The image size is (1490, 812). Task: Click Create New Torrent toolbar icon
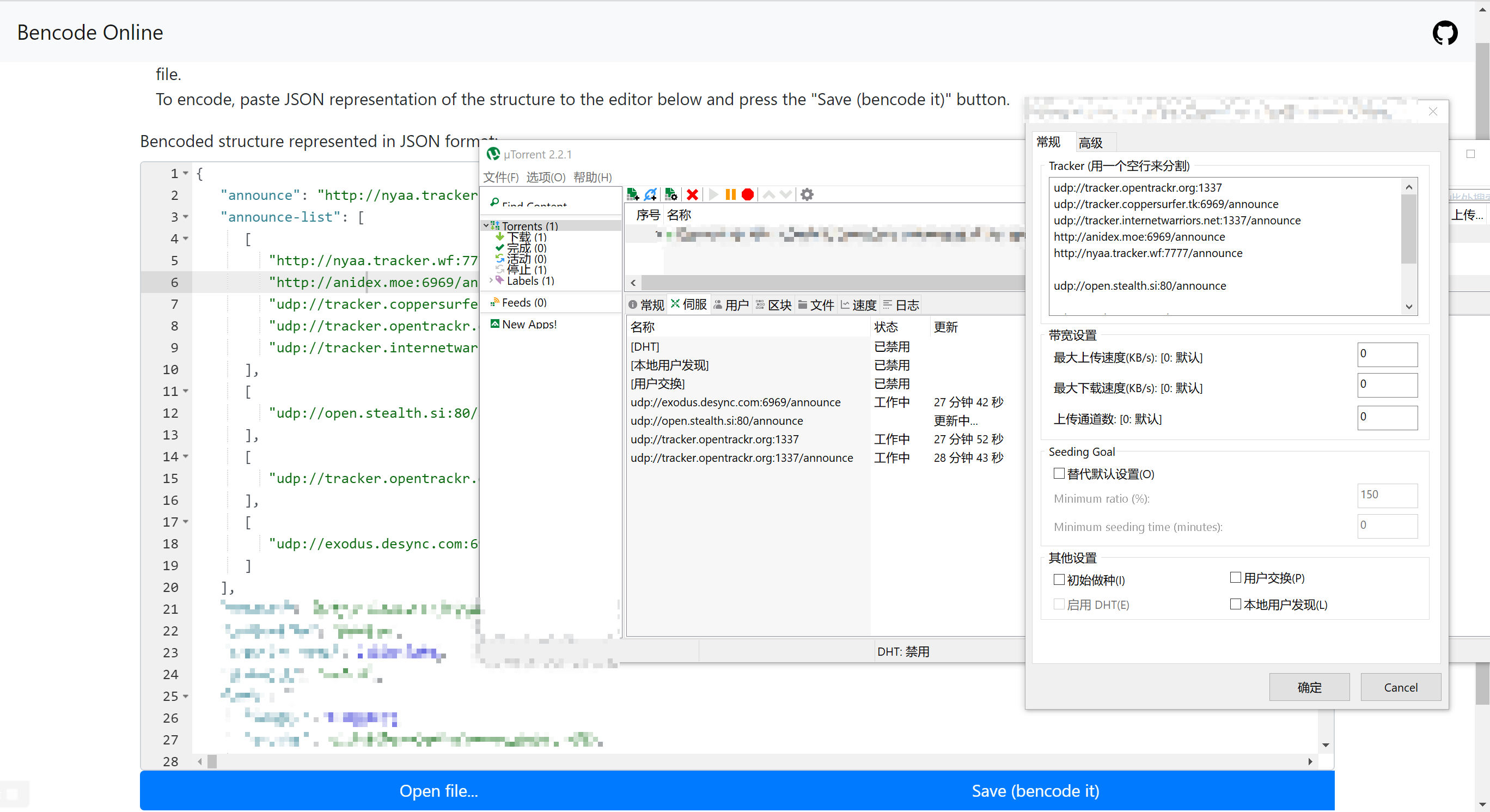671,194
